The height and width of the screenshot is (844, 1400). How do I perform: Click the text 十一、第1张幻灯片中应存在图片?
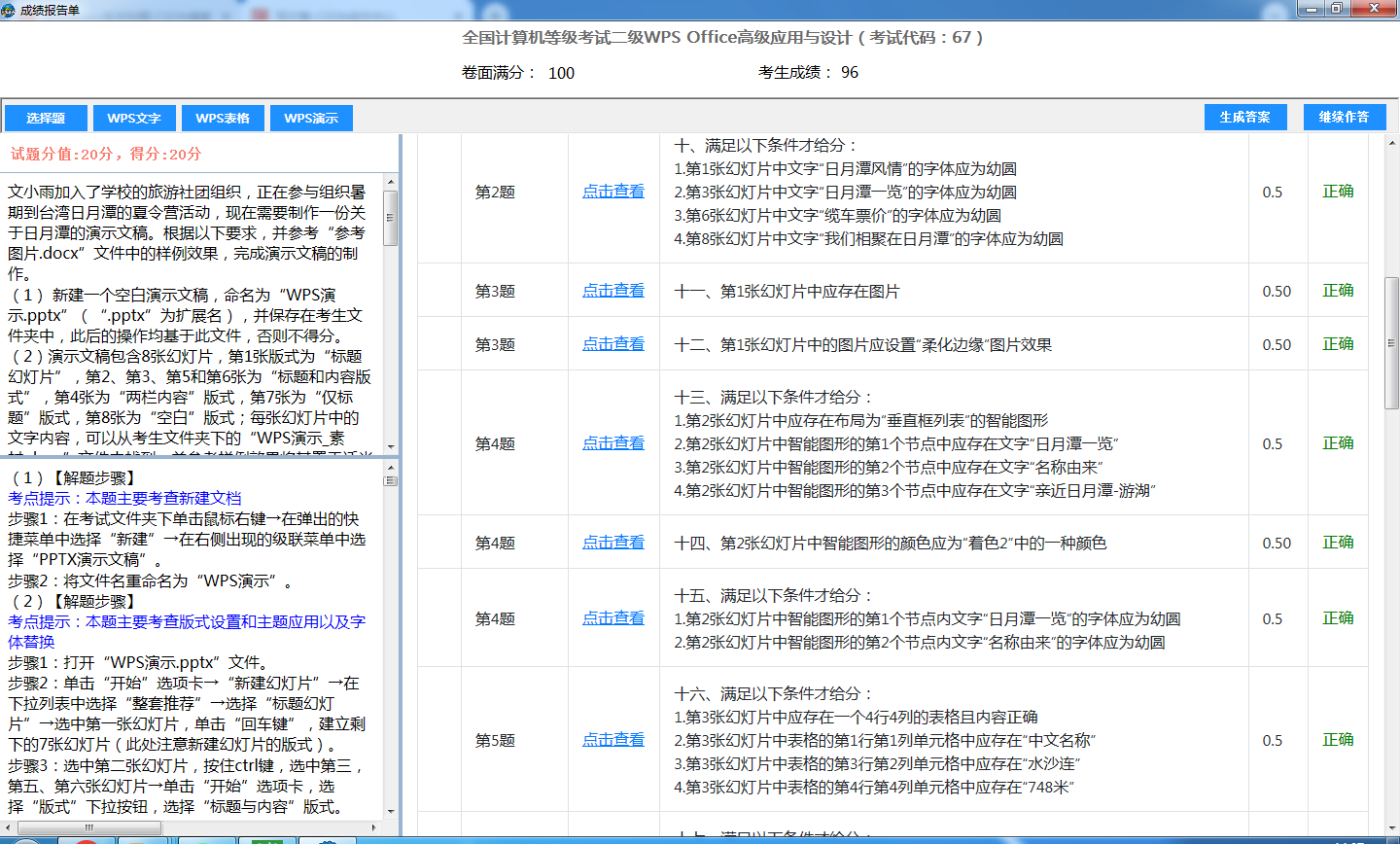[x=787, y=292]
